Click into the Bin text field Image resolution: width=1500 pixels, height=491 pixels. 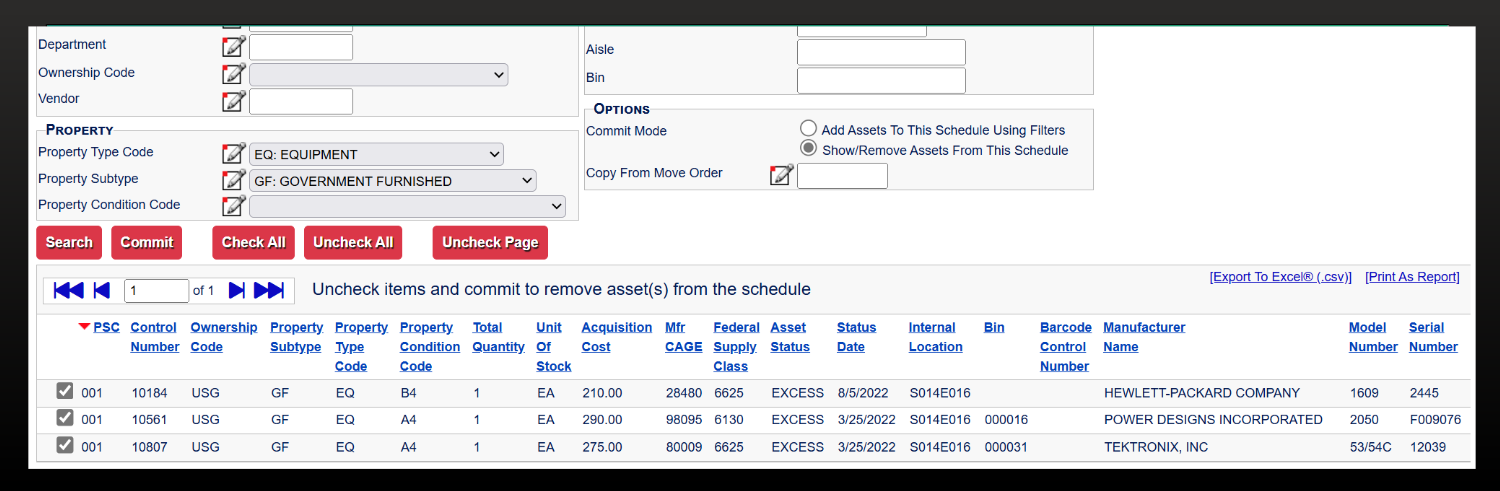(881, 80)
